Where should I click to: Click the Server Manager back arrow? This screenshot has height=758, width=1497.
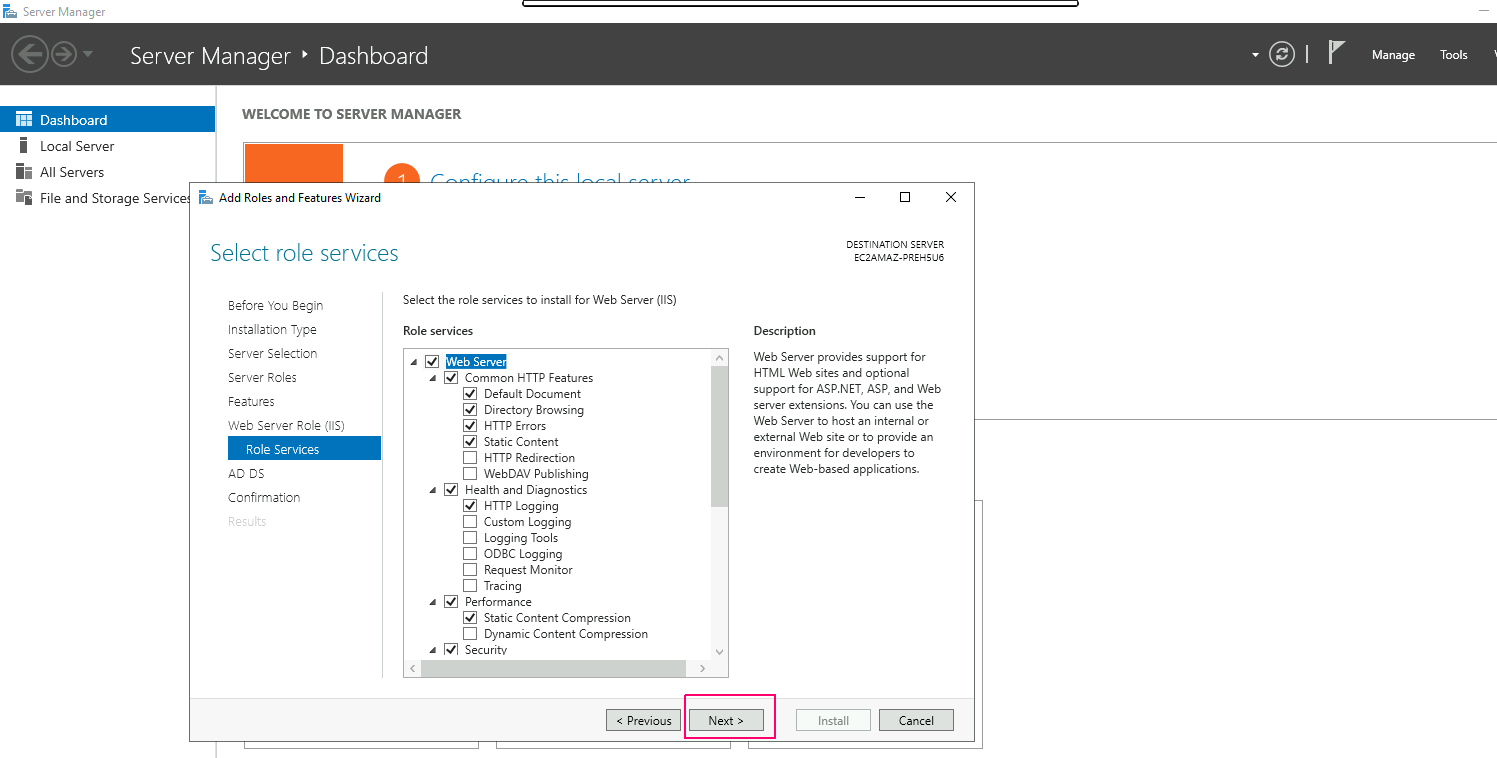point(30,54)
